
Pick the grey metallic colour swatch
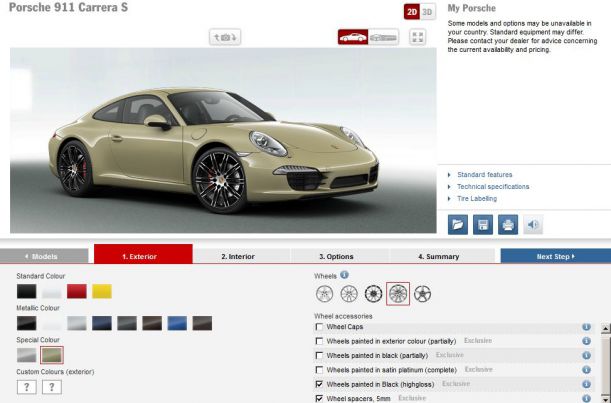[x=127, y=323]
